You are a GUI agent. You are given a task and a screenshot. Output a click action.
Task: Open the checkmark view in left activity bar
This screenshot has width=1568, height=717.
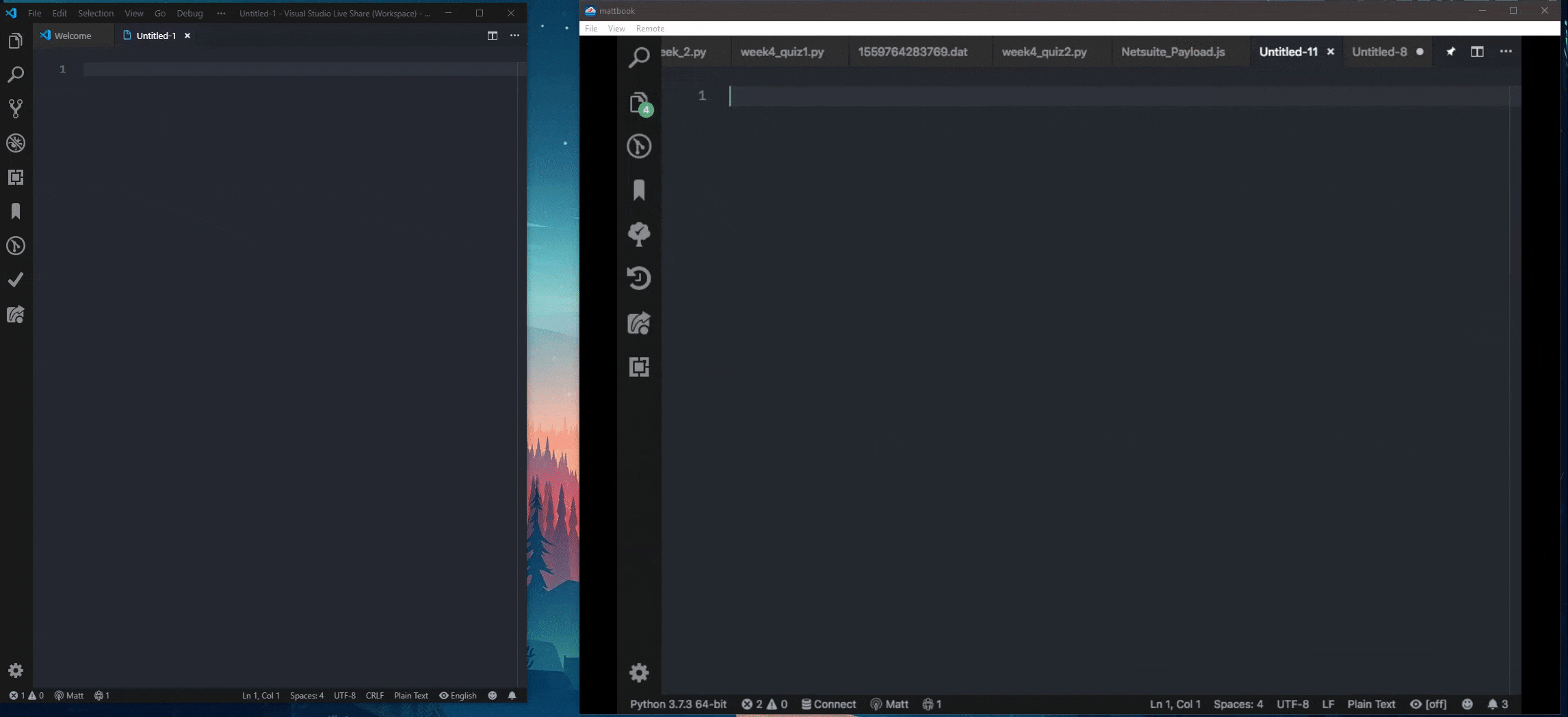tap(15, 280)
